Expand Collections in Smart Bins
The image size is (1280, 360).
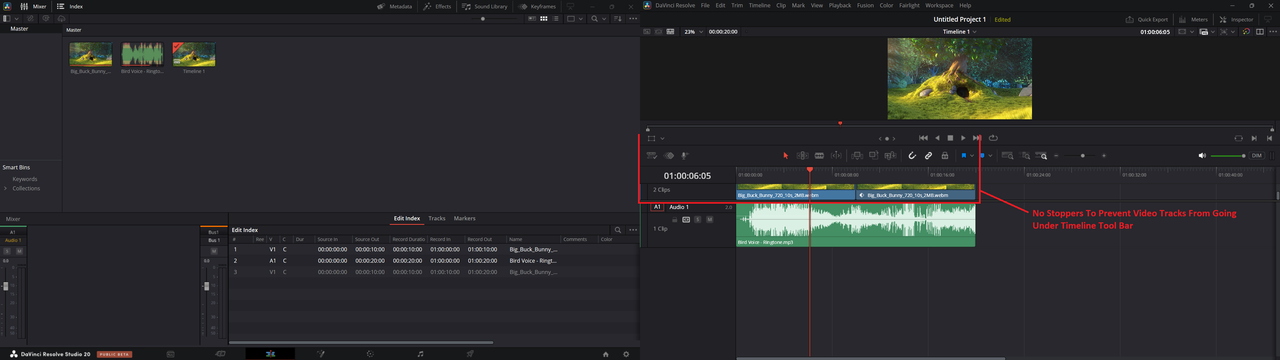[5, 188]
